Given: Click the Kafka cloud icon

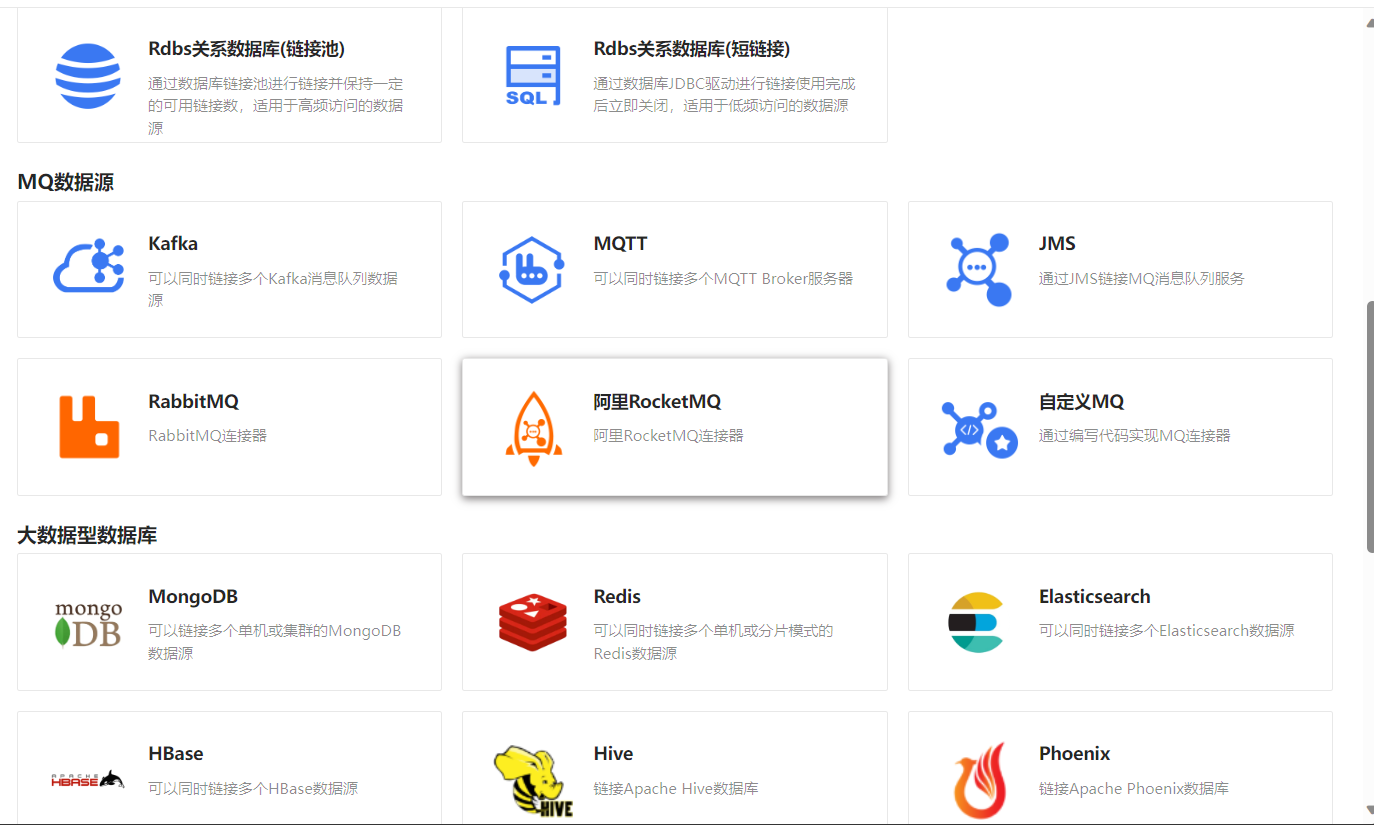Looking at the screenshot, I should click(88, 266).
